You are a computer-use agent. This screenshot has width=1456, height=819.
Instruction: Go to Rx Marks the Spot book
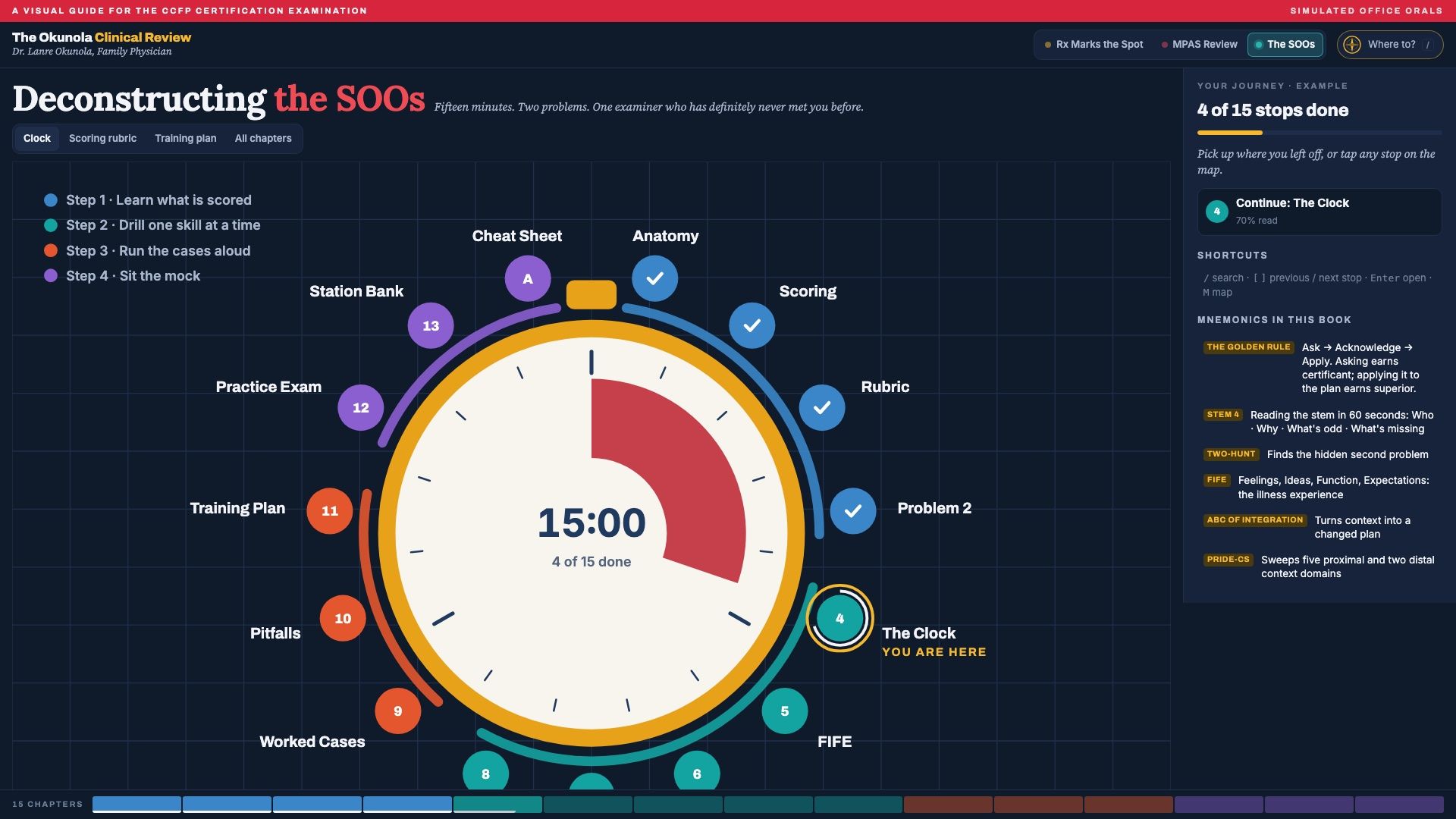1094,45
